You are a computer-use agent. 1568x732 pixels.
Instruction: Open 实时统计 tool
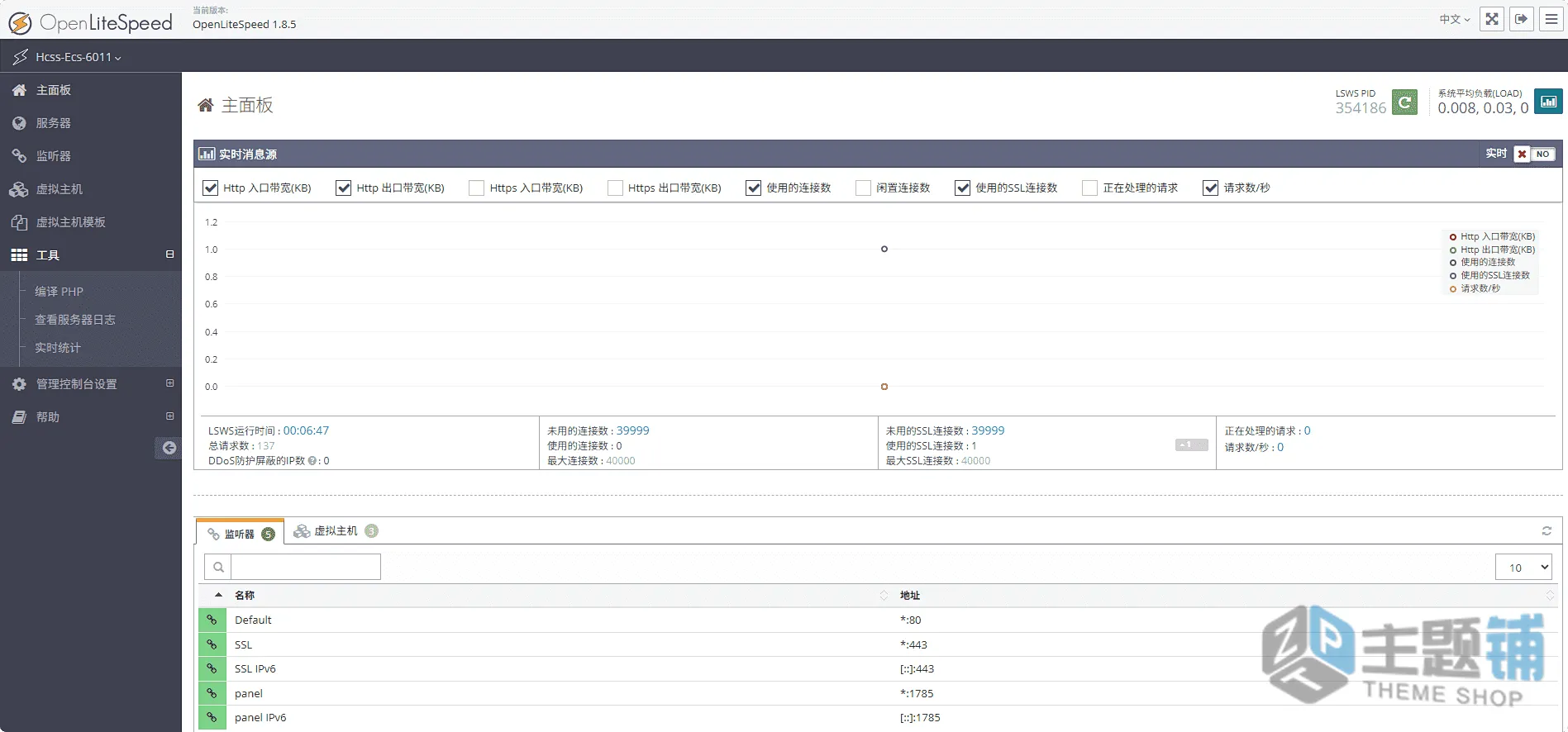pyautogui.click(x=57, y=347)
